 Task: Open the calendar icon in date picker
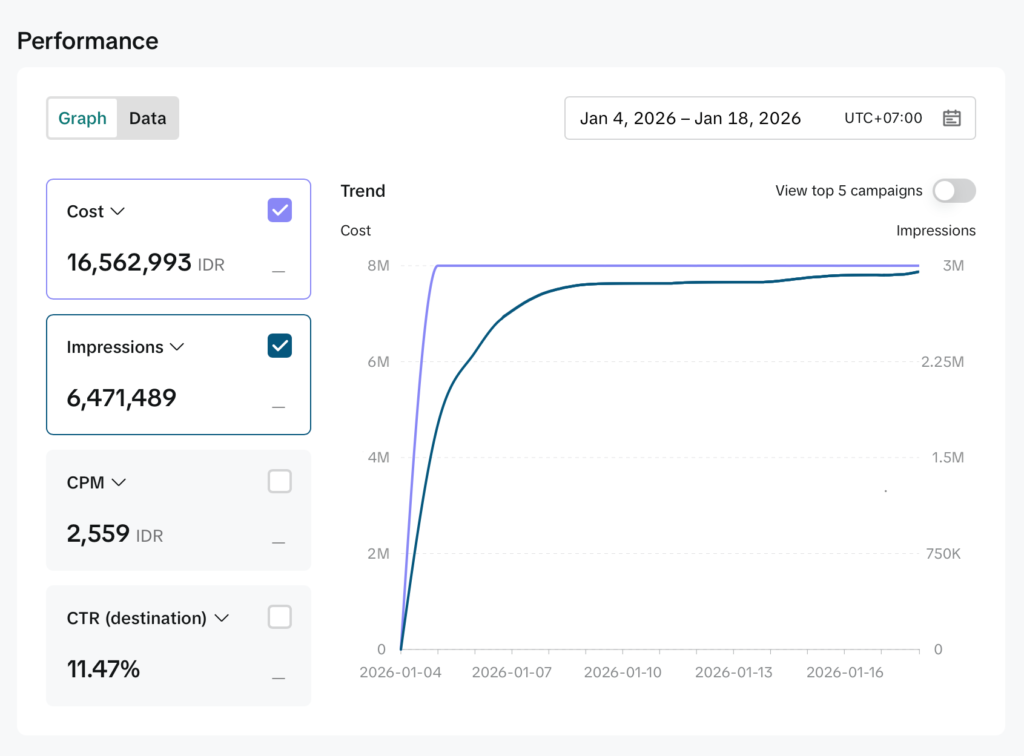coord(951,118)
